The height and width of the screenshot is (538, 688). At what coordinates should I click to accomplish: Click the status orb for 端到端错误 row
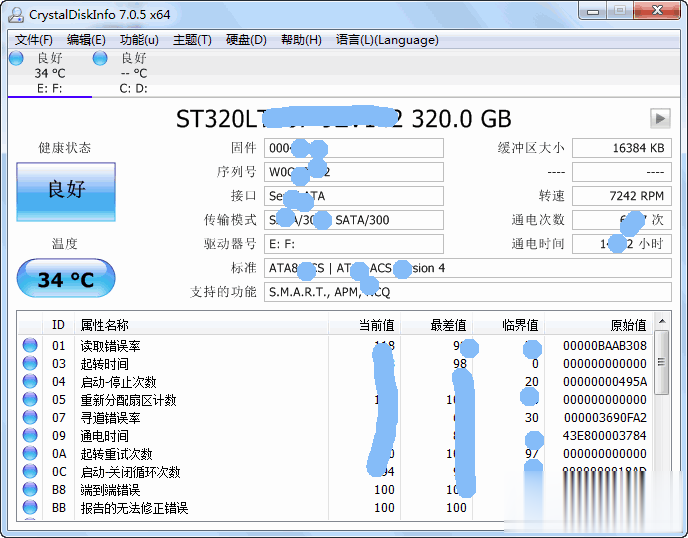coord(30,489)
